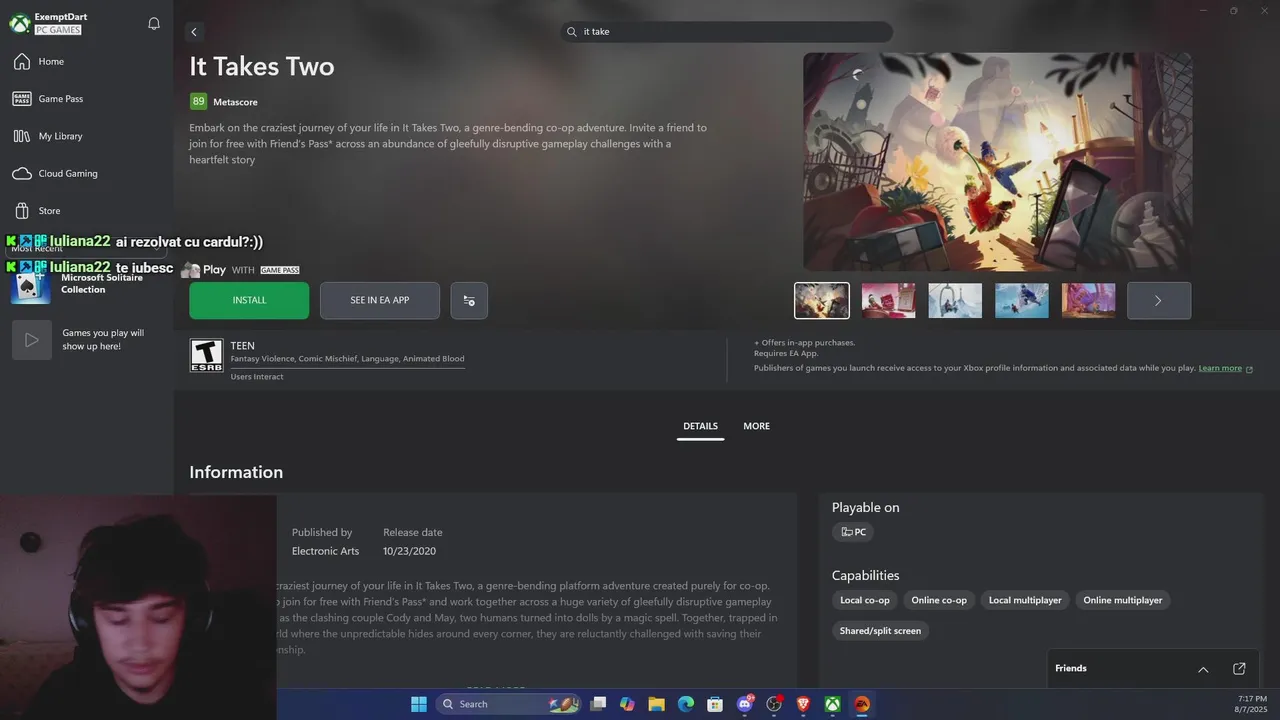This screenshot has height=720, width=1280.
Task: Click the ESRB Teen rating icon
Action: (x=206, y=355)
